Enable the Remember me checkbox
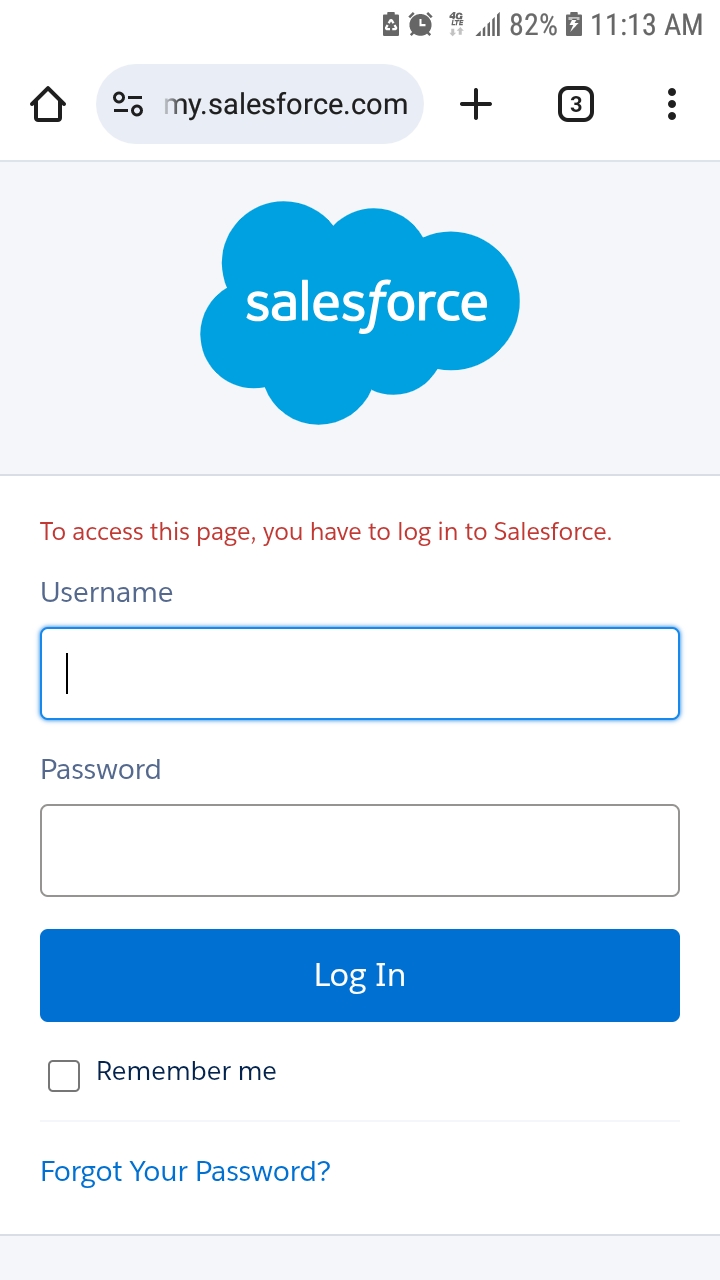 63,1076
